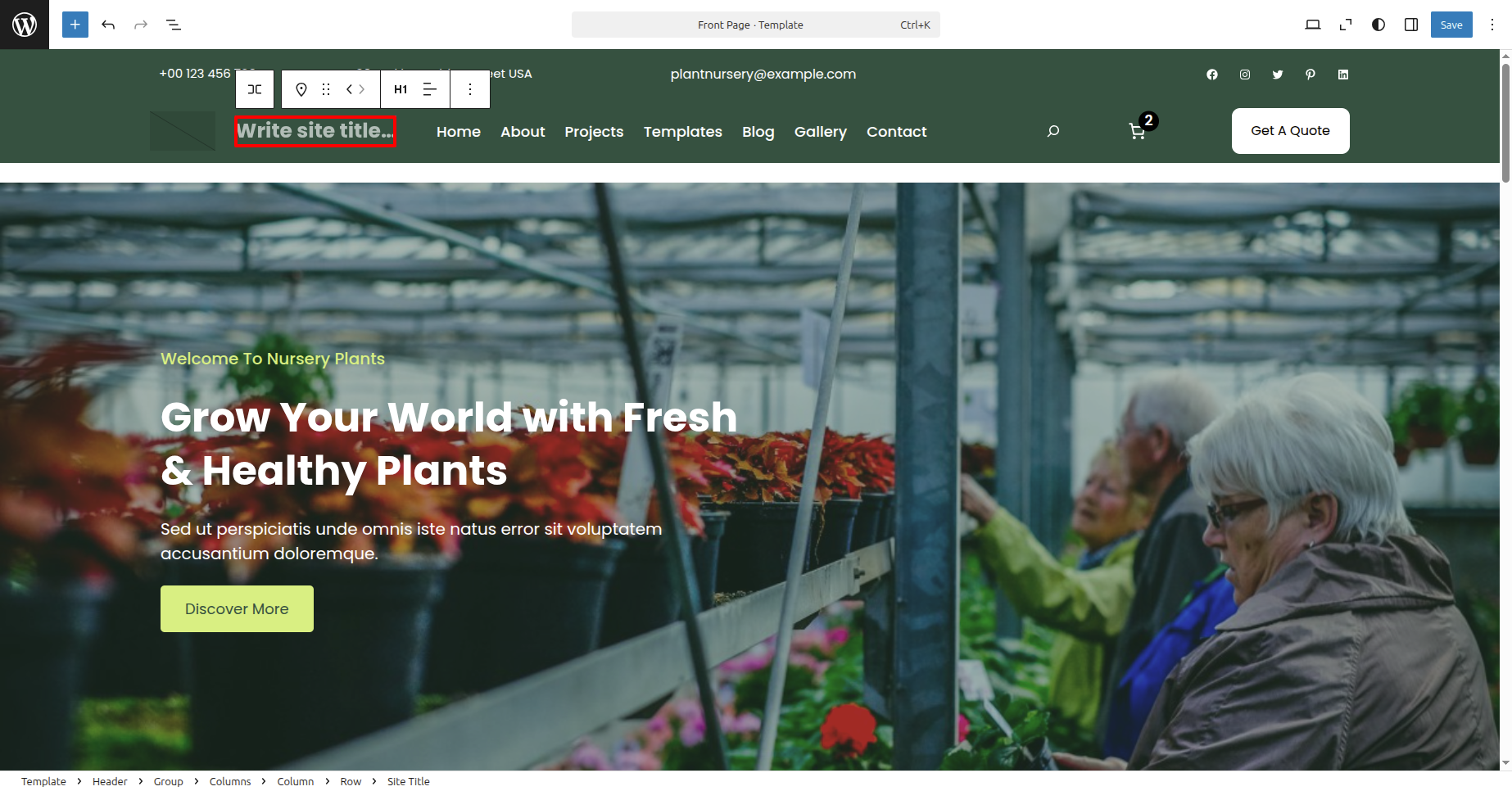
Task: Open the H1 heading level dropdown
Action: pyautogui.click(x=401, y=89)
